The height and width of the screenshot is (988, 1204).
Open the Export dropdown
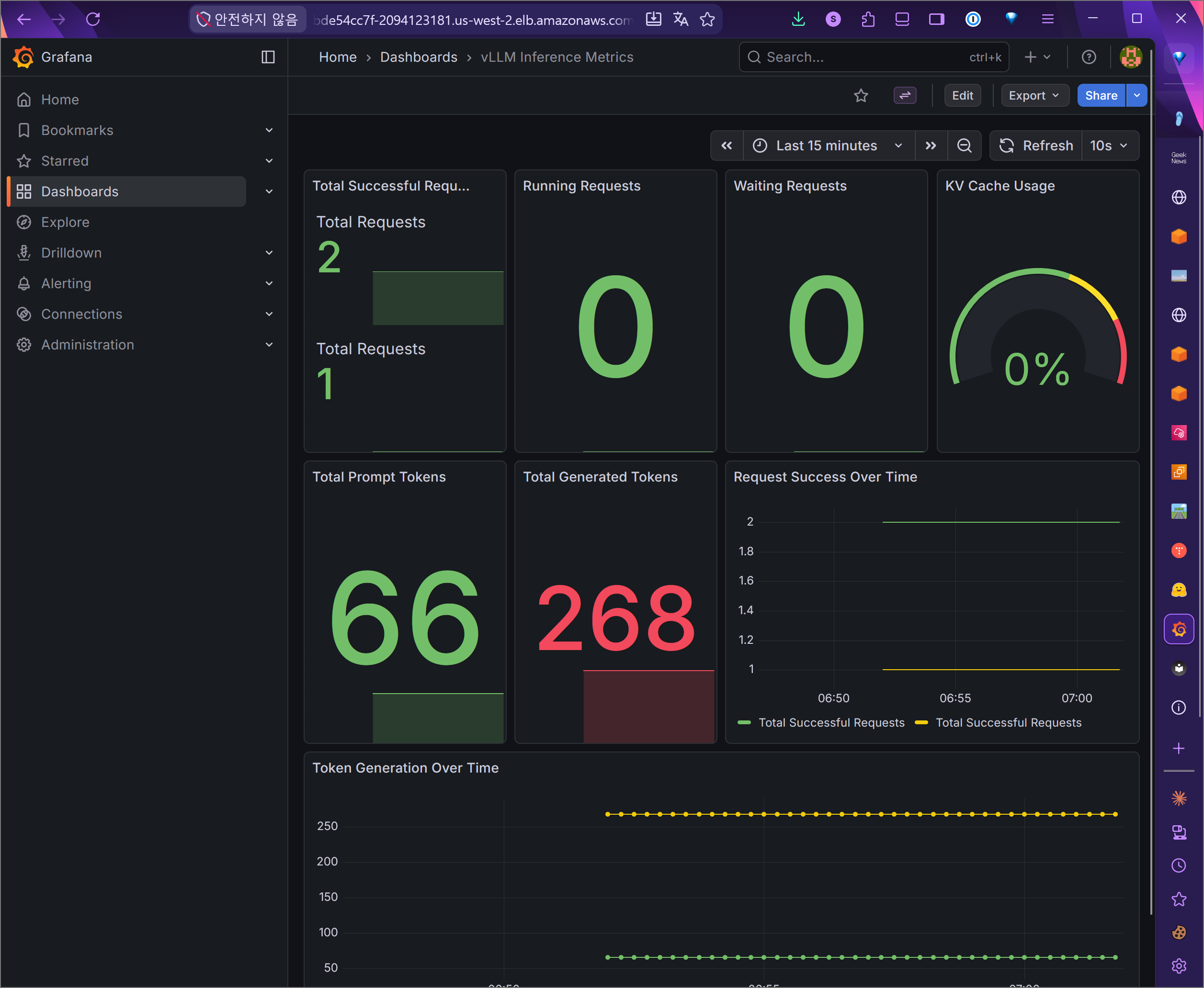point(1034,96)
